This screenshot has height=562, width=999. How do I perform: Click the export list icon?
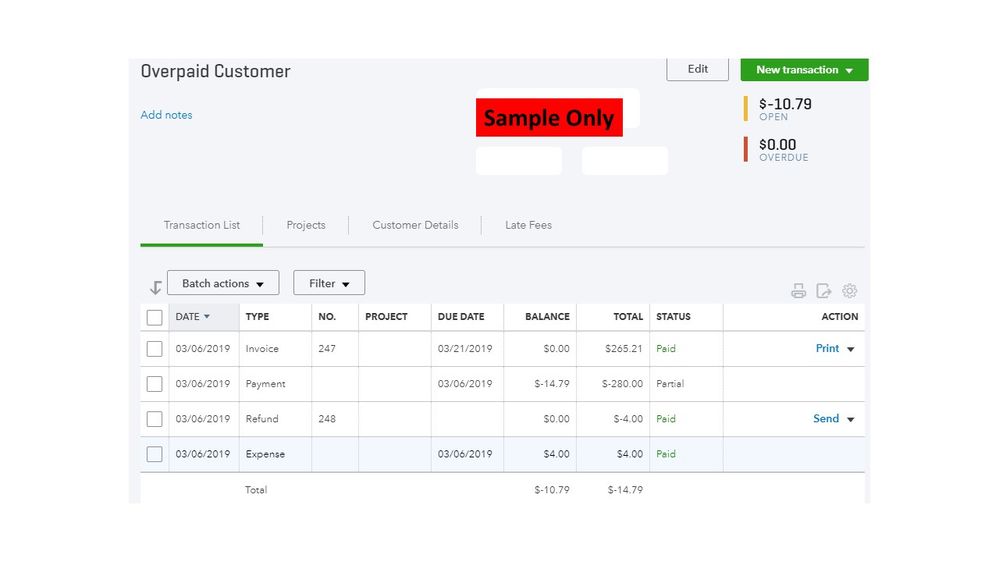(x=824, y=291)
